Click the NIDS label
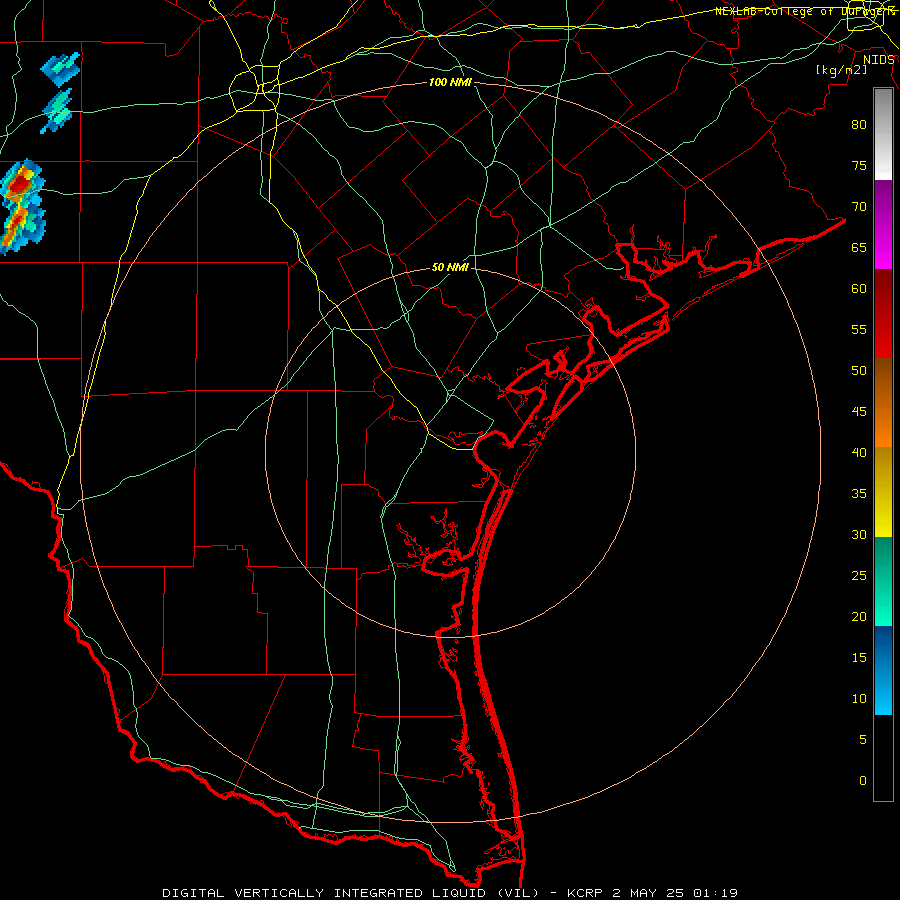The image size is (900, 900). point(878,60)
